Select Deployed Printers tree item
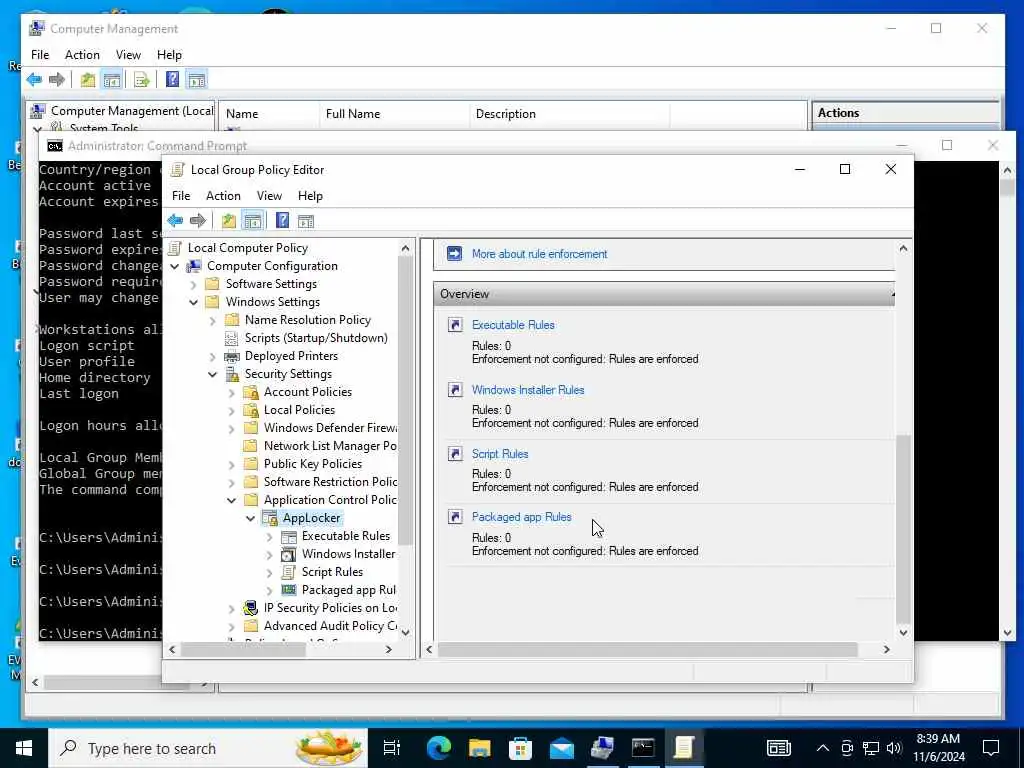Viewport: 1024px width, 768px height. pos(291,356)
